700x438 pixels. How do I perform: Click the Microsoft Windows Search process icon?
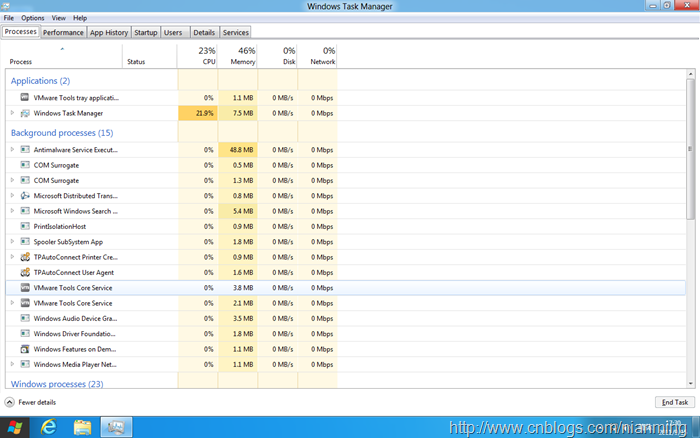(25, 211)
